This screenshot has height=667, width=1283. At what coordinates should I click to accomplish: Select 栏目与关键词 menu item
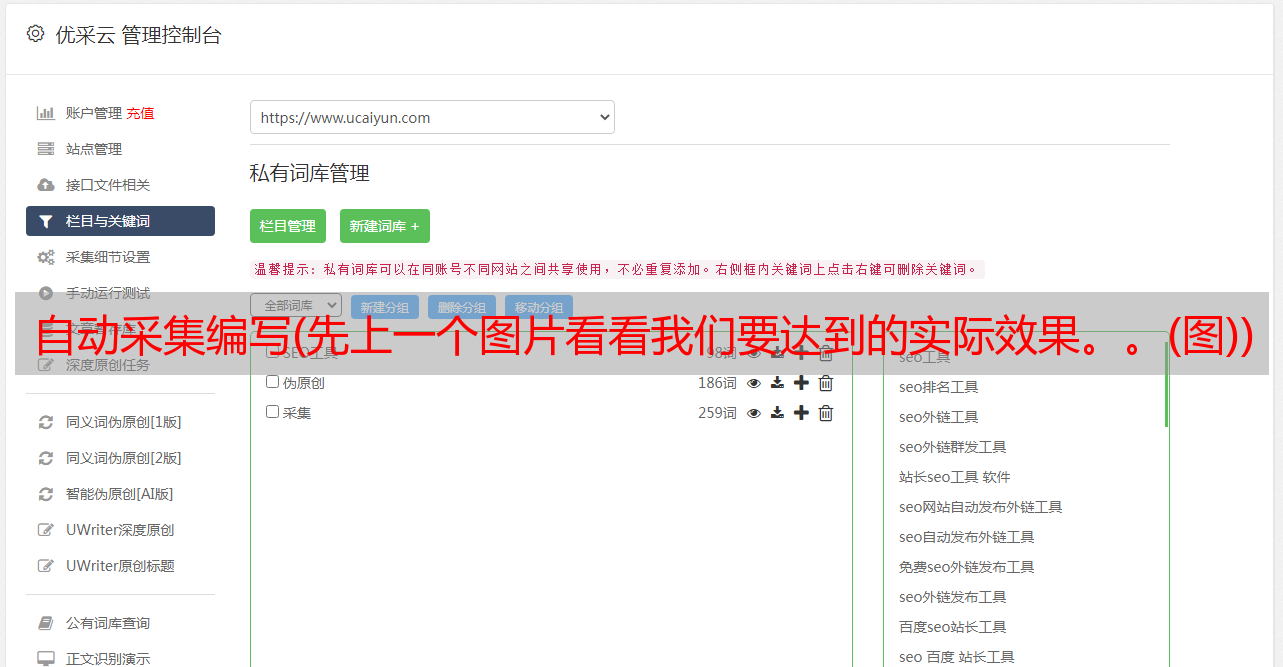tap(120, 221)
